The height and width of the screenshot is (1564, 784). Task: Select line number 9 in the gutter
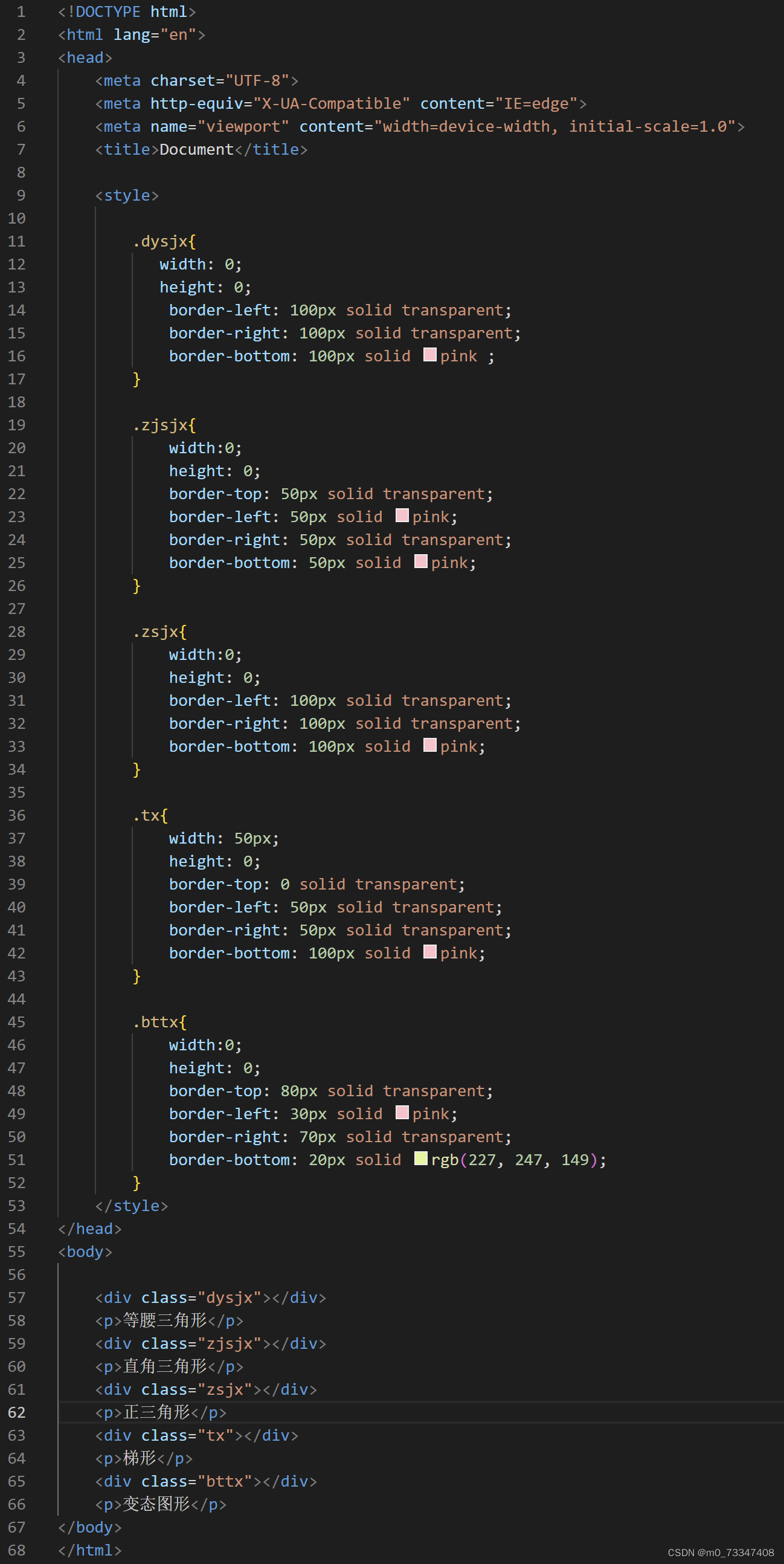tap(21, 196)
